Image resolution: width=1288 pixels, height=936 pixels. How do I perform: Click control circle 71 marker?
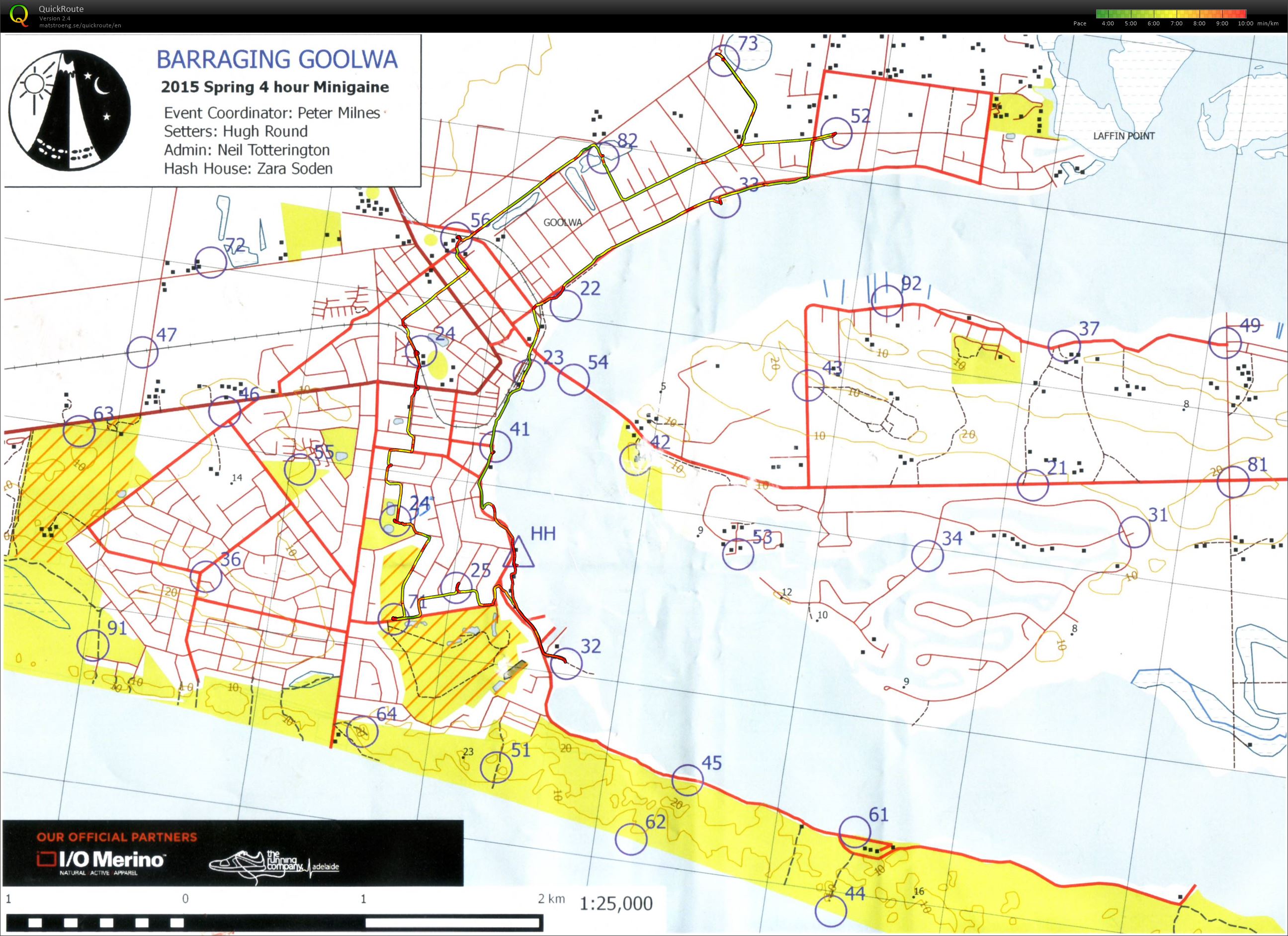point(394,619)
